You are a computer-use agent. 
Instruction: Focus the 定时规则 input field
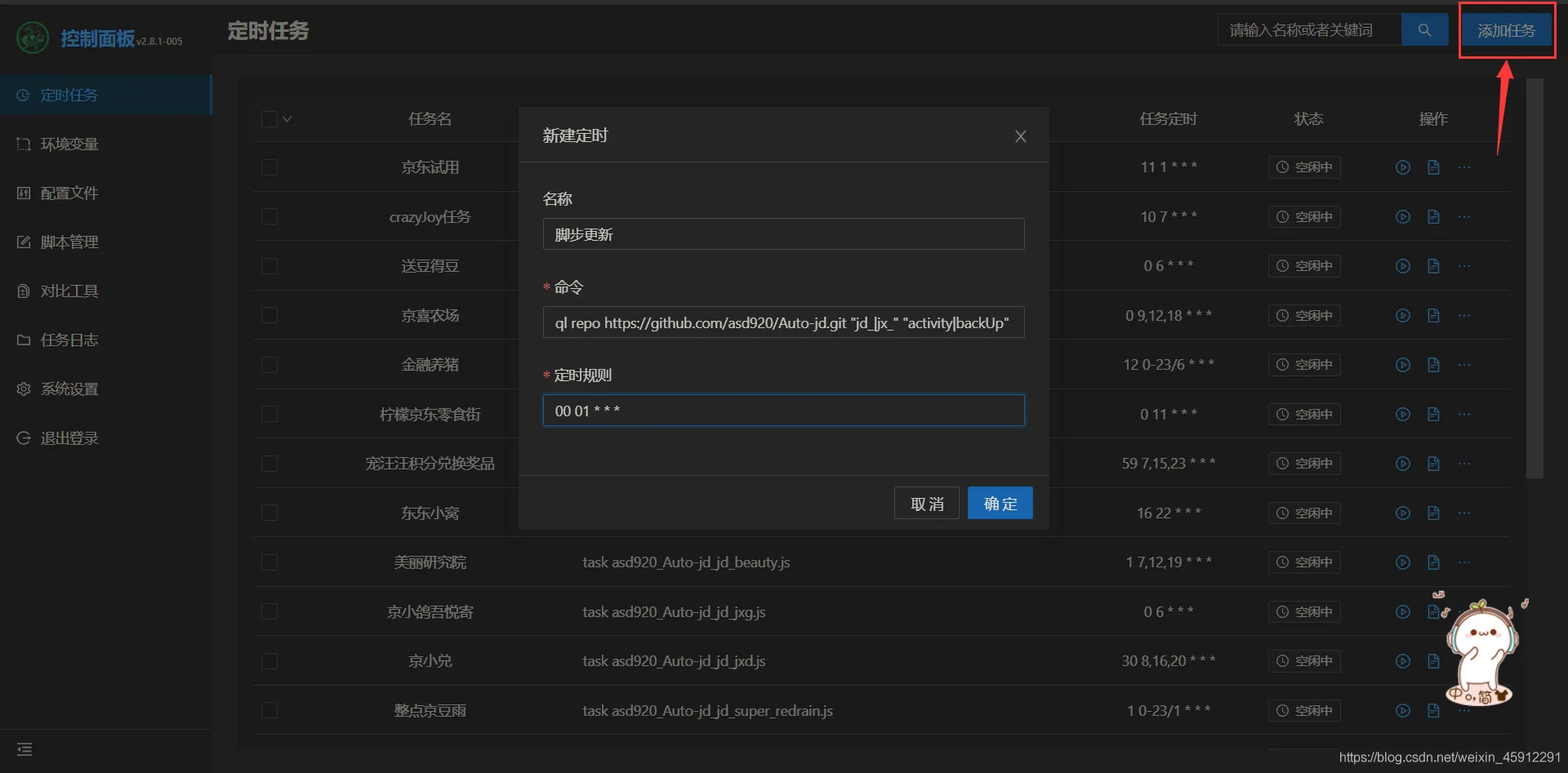(783, 411)
